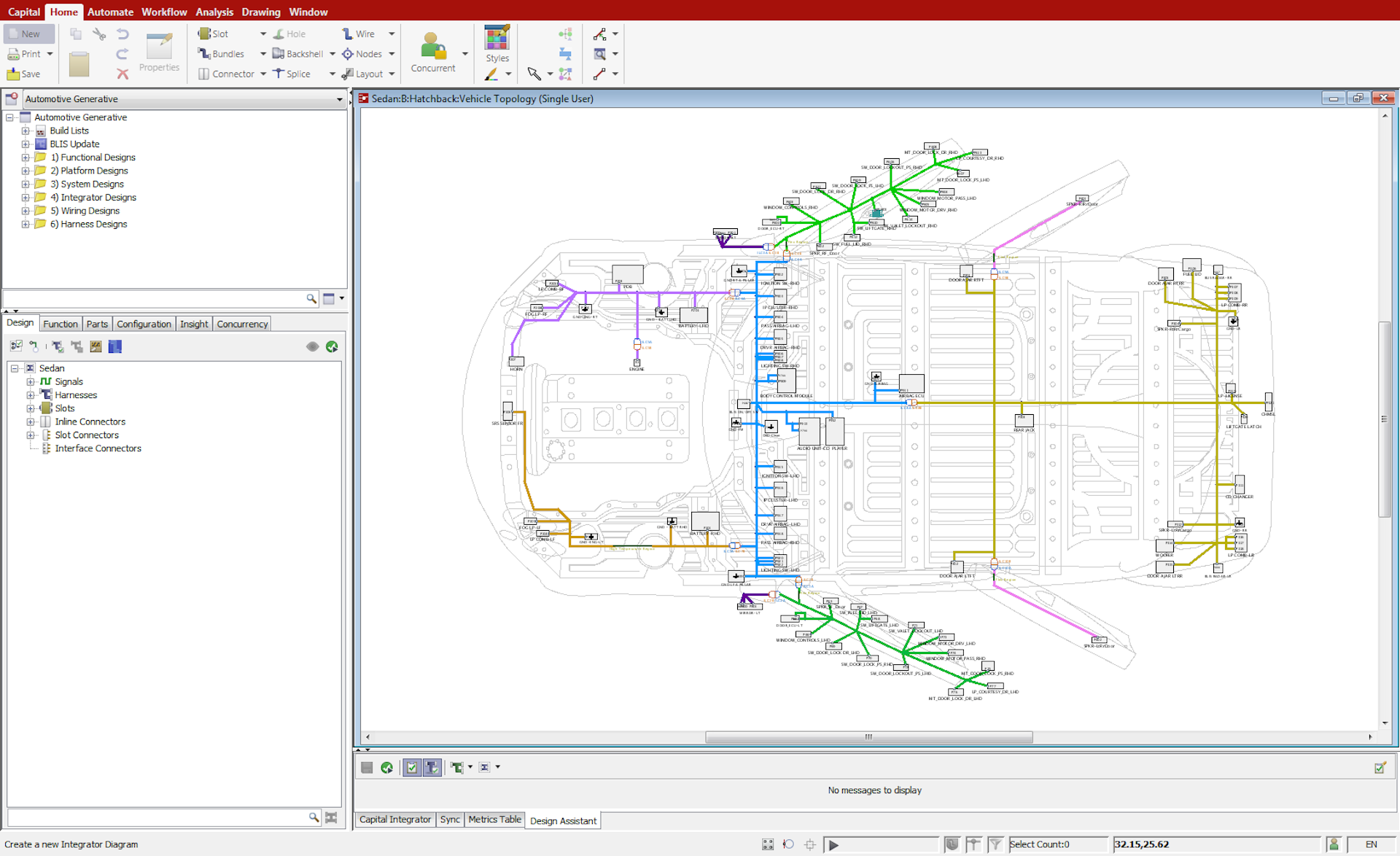Switch to the Metrics Table tab

pos(494,820)
